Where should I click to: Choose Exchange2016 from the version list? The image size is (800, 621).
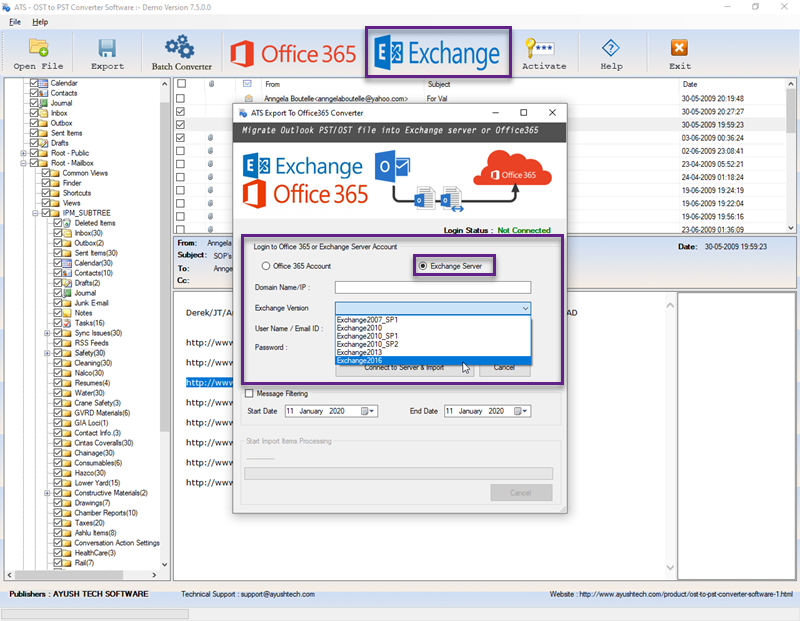[359, 360]
